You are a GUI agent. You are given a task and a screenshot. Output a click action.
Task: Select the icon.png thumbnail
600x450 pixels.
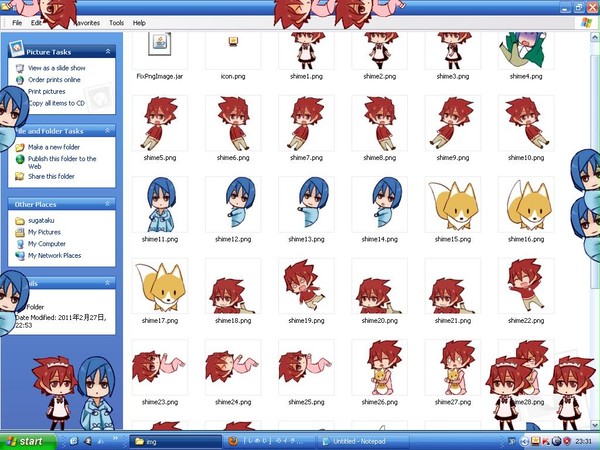point(233,41)
